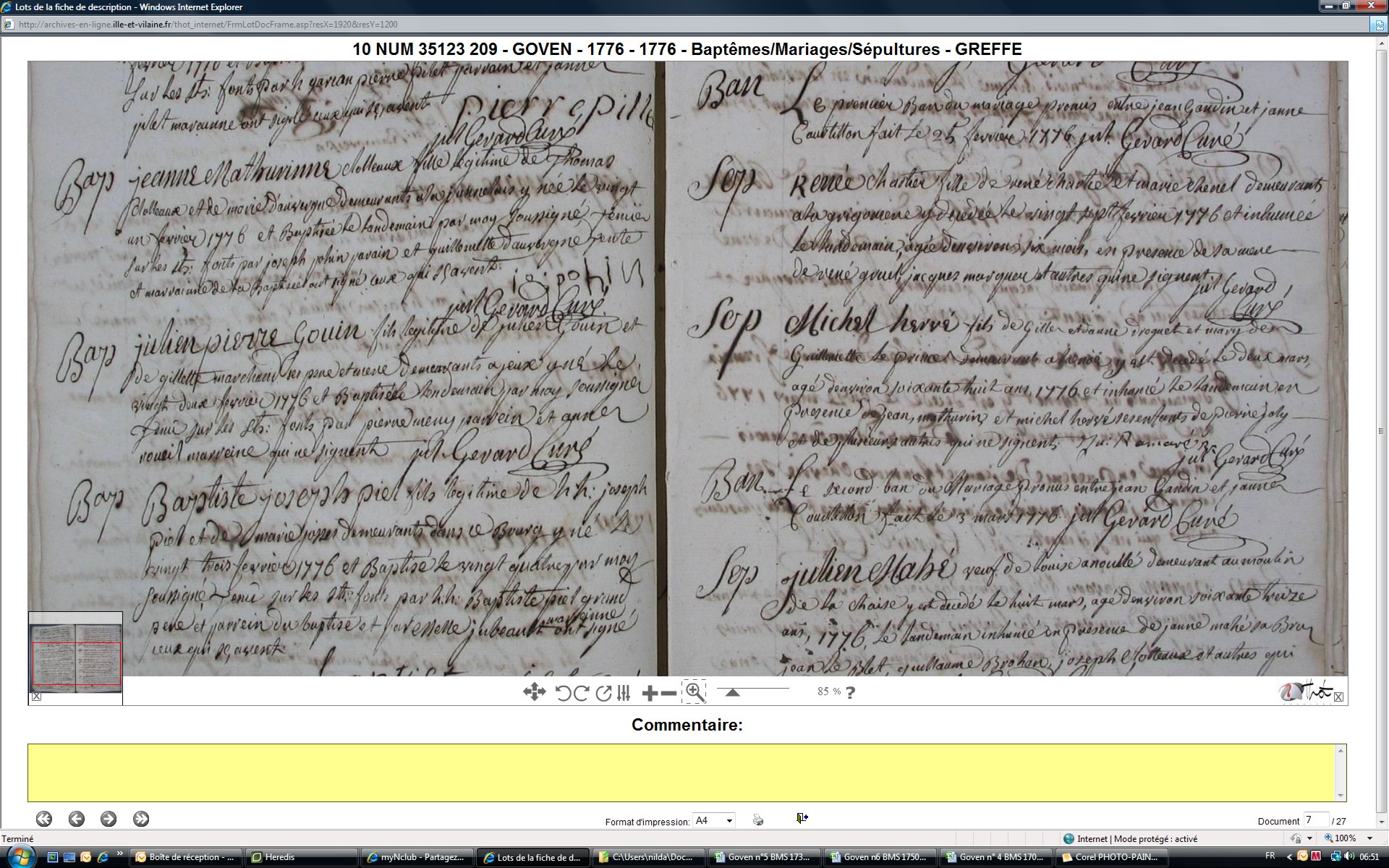Rotate the image counterclockwise
The width and height of the screenshot is (1389, 868).
click(564, 693)
